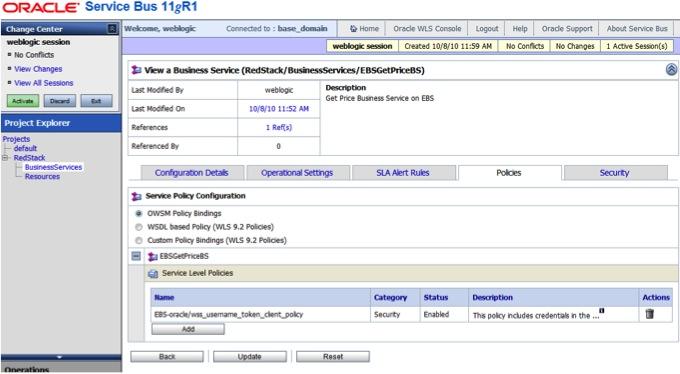Image resolution: width=680 pixels, height=374 pixels.
Task: Expand the Operations panel arrow
Action: 59,357
